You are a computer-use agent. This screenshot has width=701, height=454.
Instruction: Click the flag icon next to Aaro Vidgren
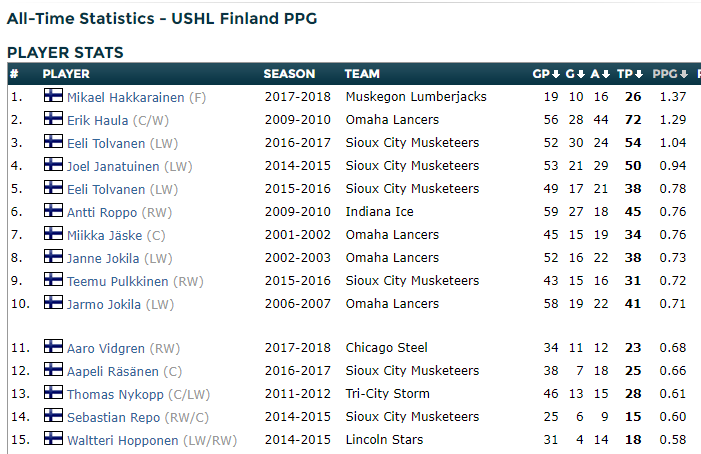pyautogui.click(x=53, y=347)
